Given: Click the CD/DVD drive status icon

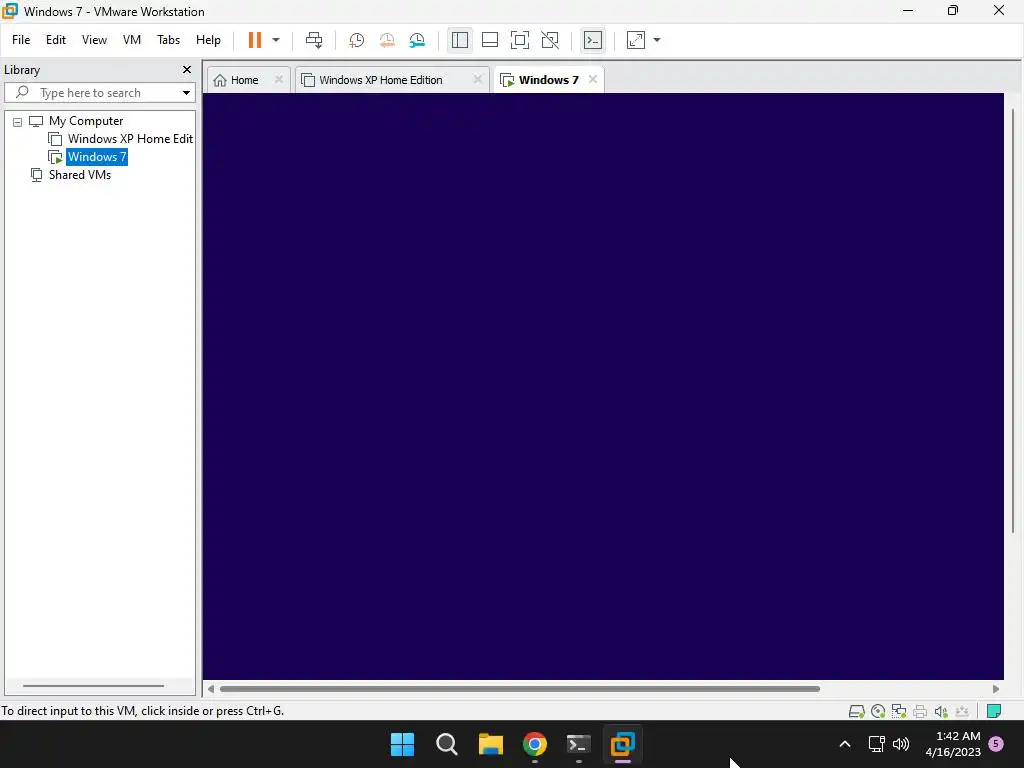Looking at the screenshot, I should 878,711.
